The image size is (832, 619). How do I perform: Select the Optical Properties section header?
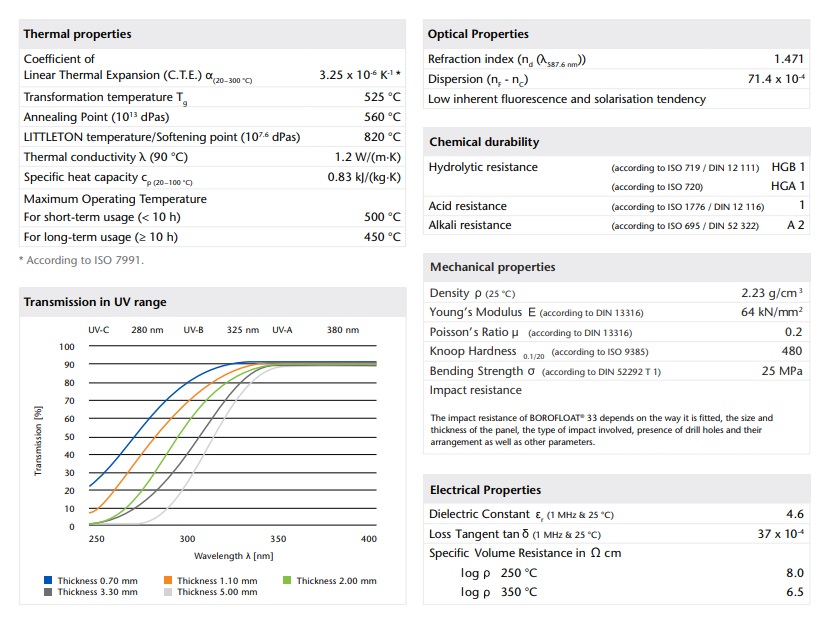tap(478, 34)
